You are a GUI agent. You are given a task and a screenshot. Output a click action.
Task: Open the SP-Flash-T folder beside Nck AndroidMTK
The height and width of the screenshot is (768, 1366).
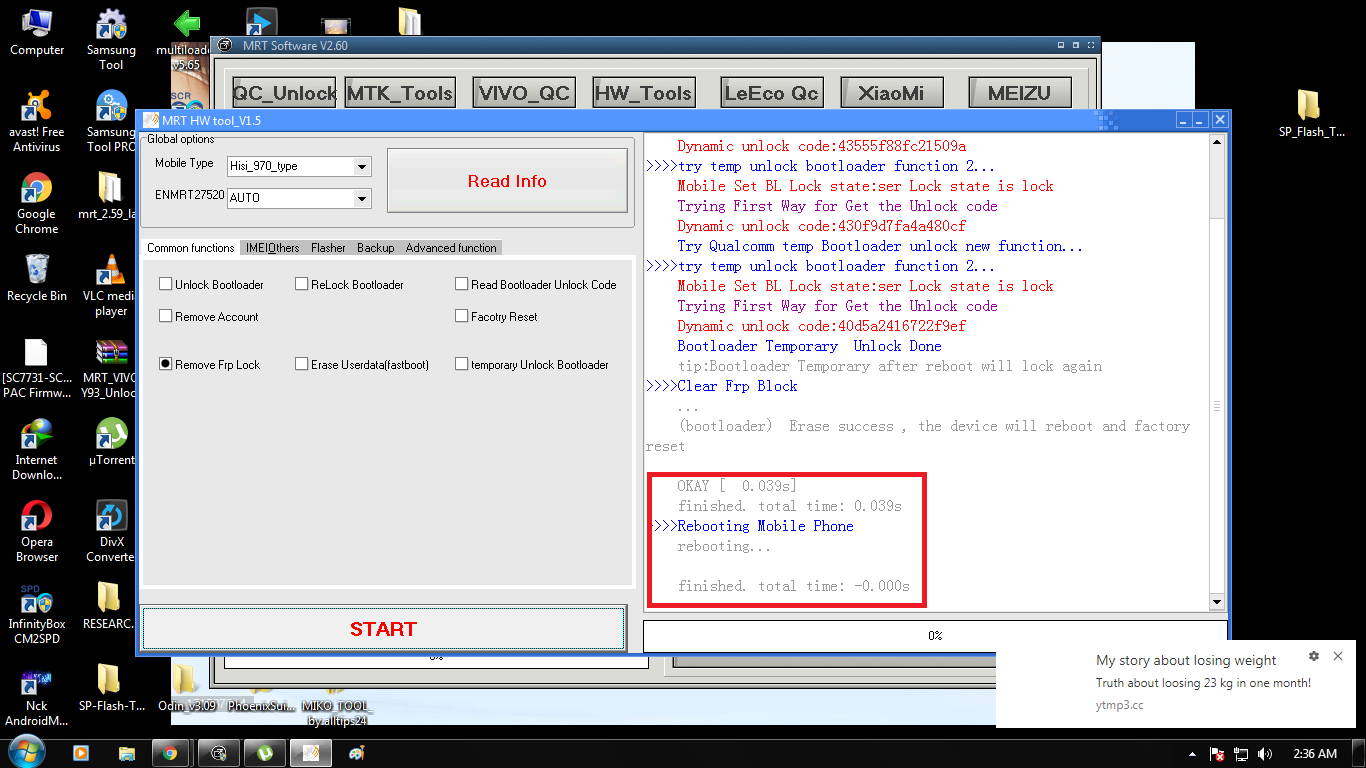[111, 687]
